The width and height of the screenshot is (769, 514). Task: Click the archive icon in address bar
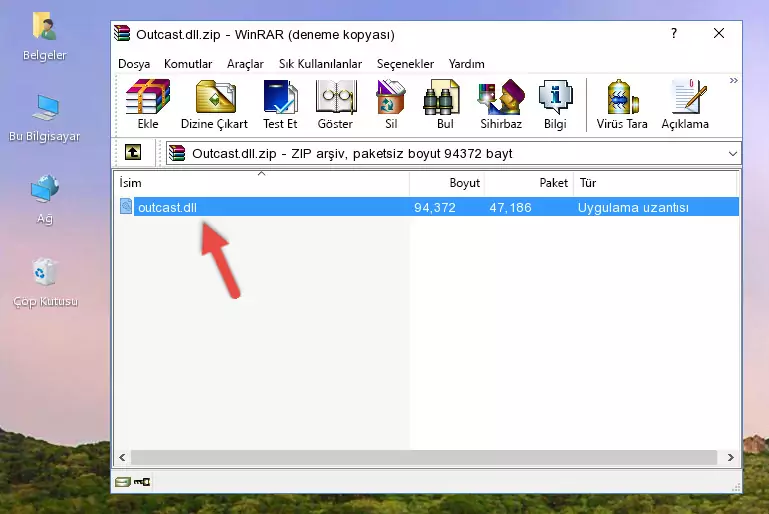pos(177,154)
